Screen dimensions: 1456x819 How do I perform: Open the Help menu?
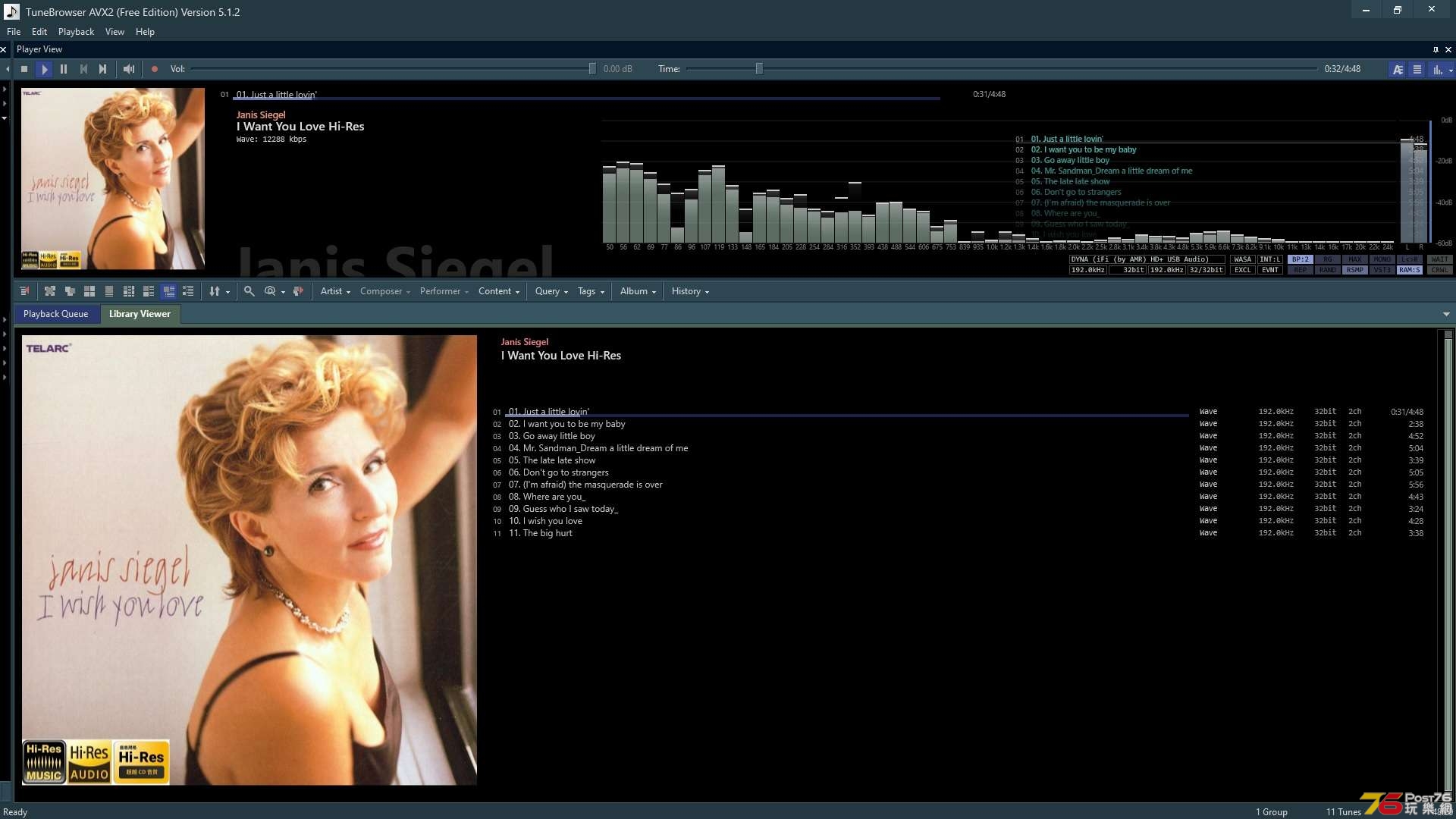145,31
